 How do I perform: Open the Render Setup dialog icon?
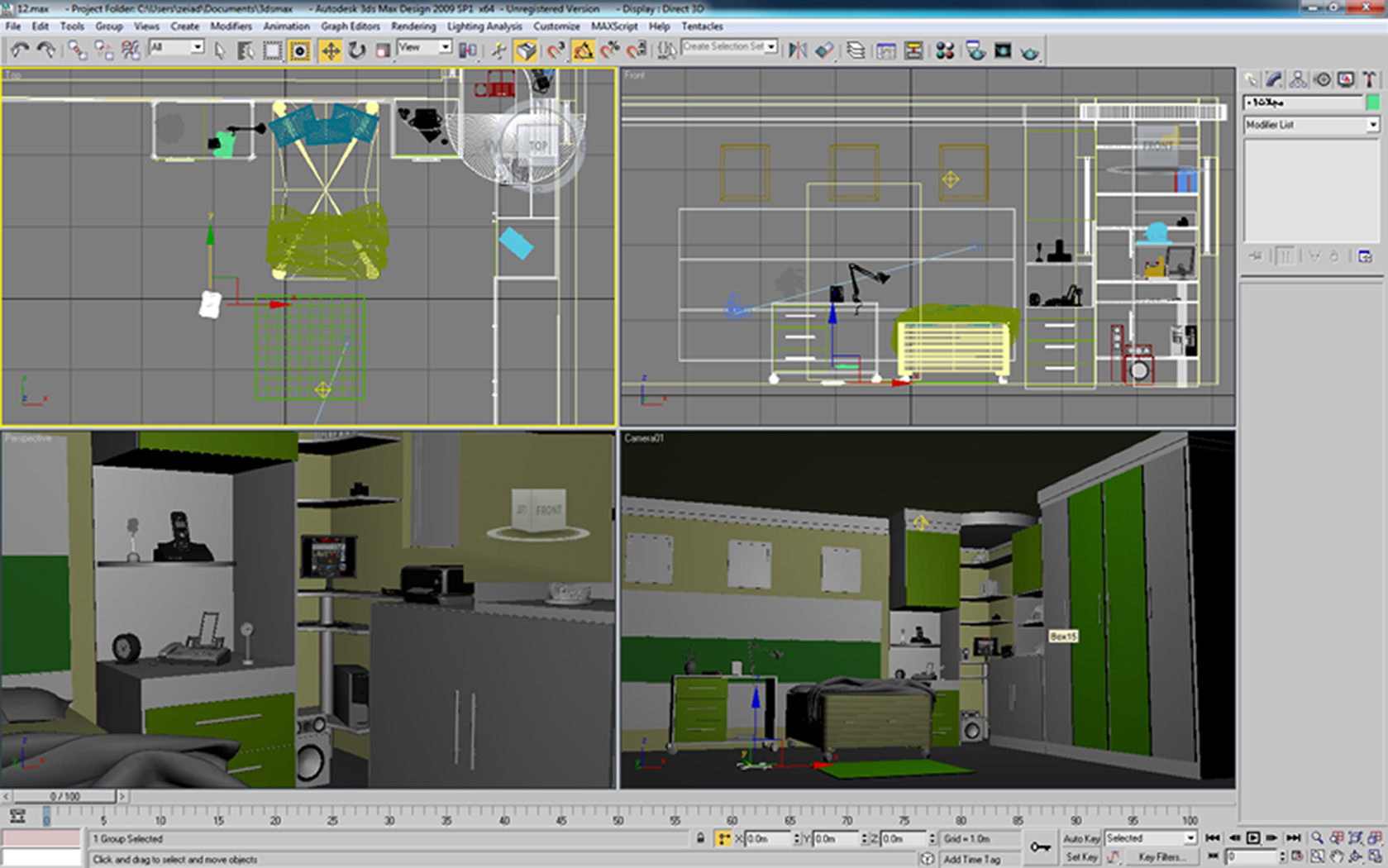975,50
